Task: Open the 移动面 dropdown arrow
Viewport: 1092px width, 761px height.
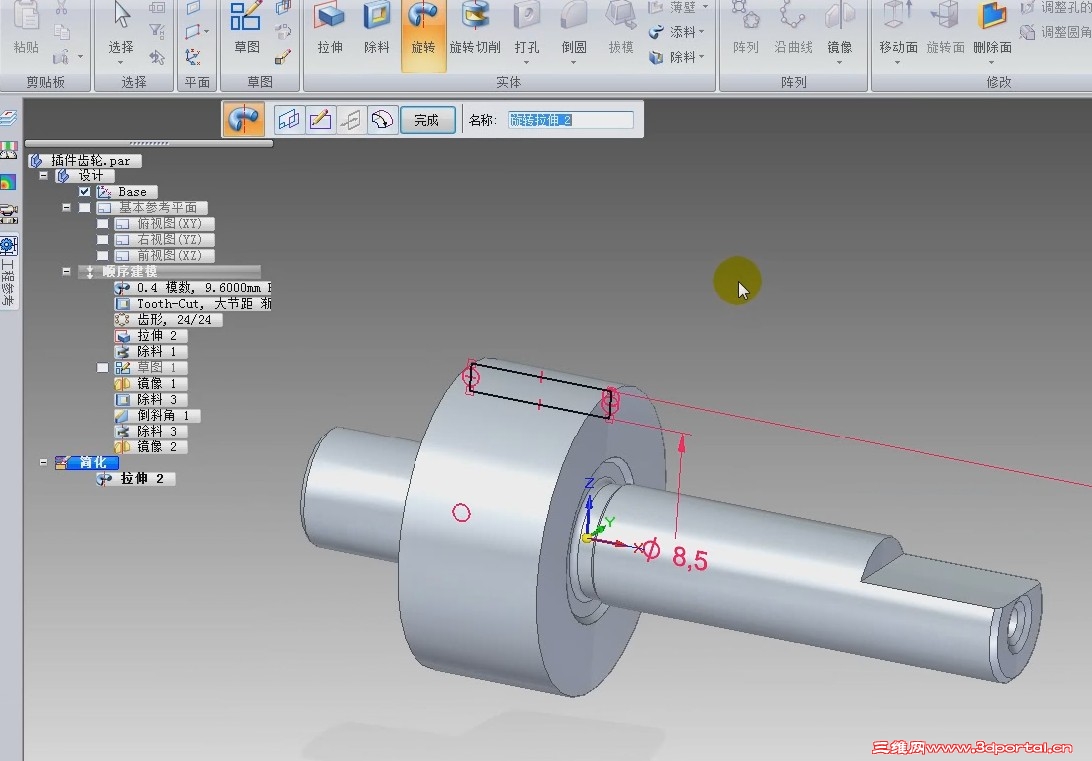Action: [x=898, y=63]
